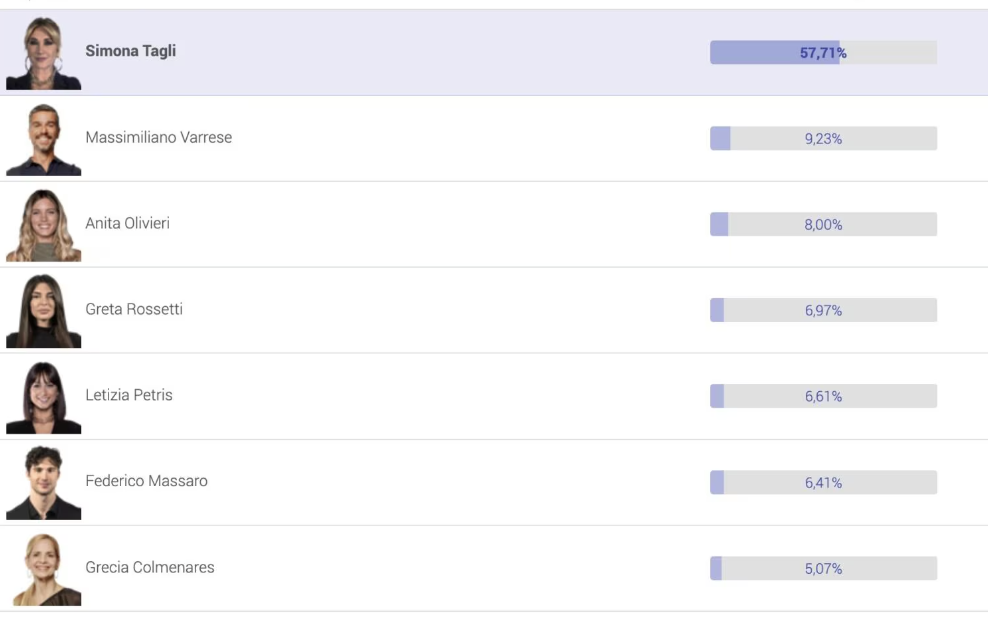Screen dimensions: 988x622
Task: Click Simona Tagli's profile photo
Action: click(43, 53)
